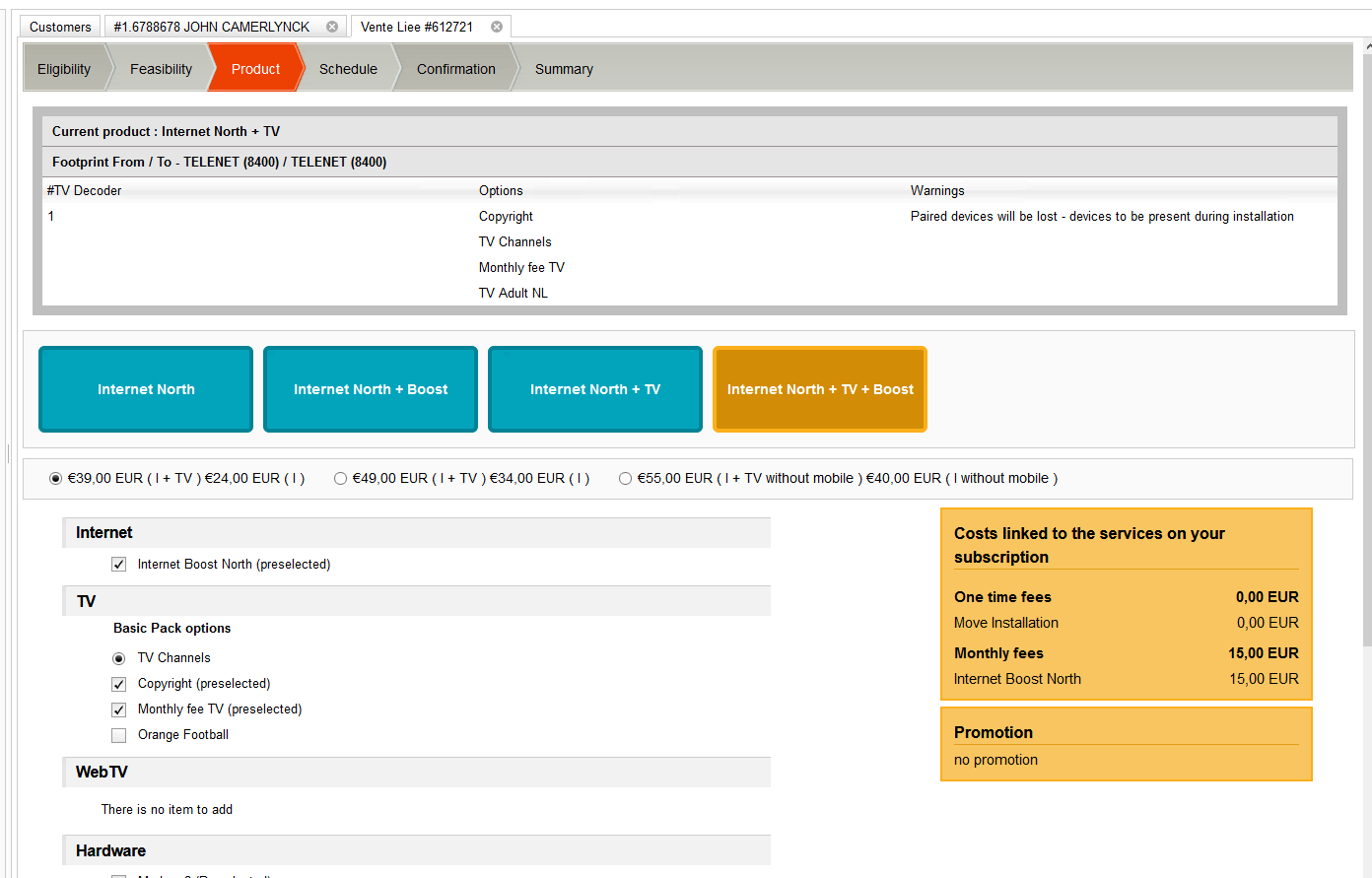Uncheck Internet Boost North option

pyautogui.click(x=119, y=565)
